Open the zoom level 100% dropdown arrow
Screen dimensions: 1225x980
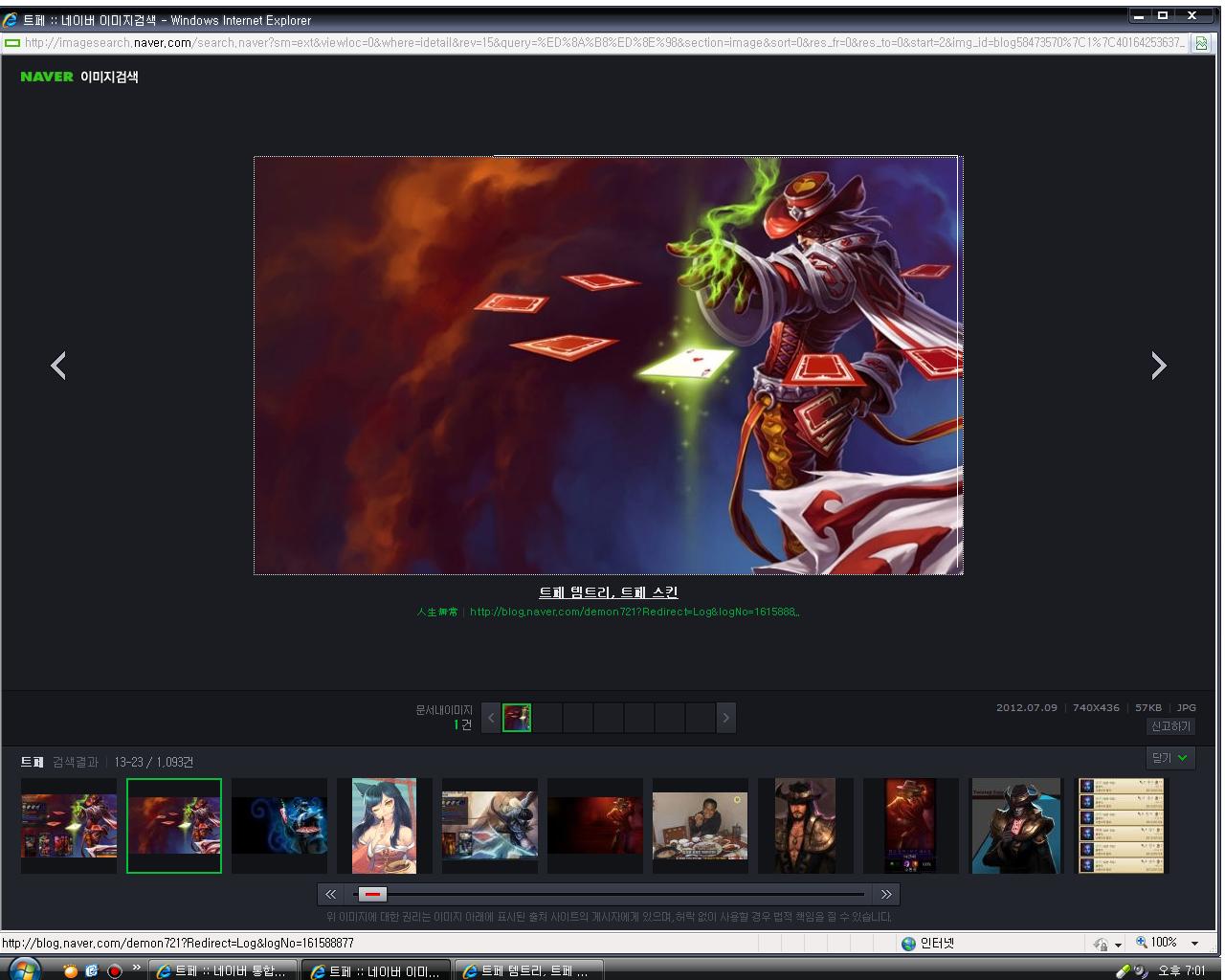pyautogui.click(x=1194, y=944)
